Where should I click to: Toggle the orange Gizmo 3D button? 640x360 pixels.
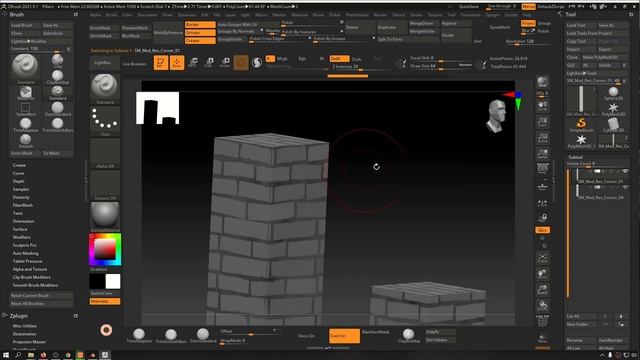tap(241, 62)
